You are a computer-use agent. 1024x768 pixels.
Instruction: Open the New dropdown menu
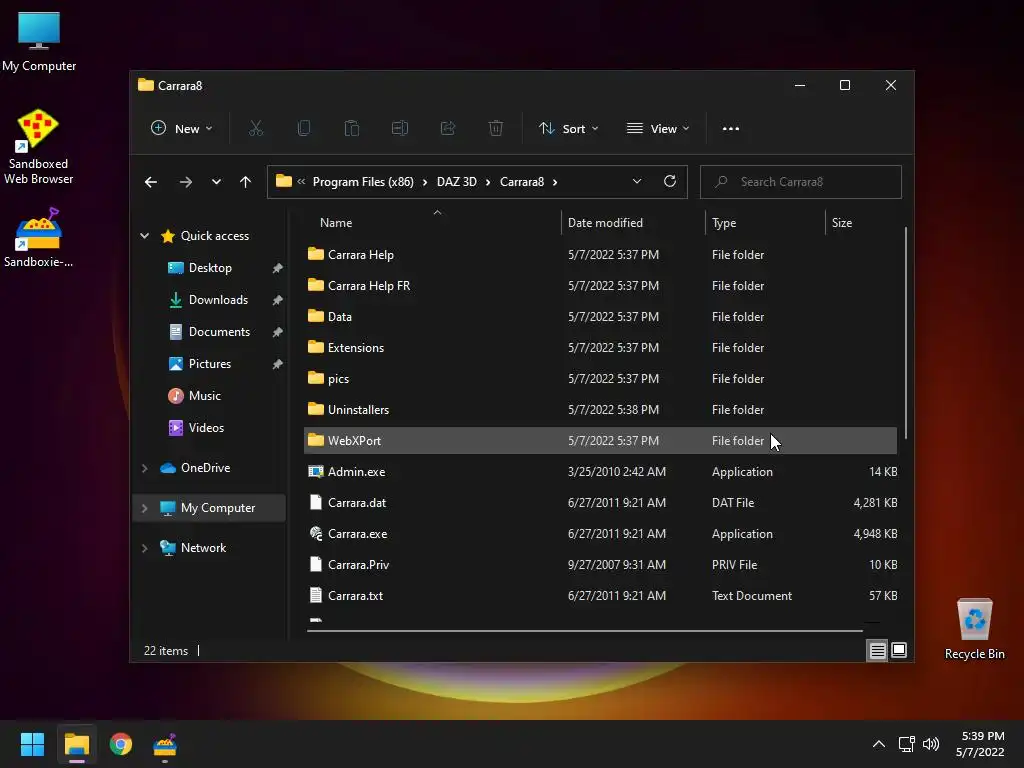181,129
